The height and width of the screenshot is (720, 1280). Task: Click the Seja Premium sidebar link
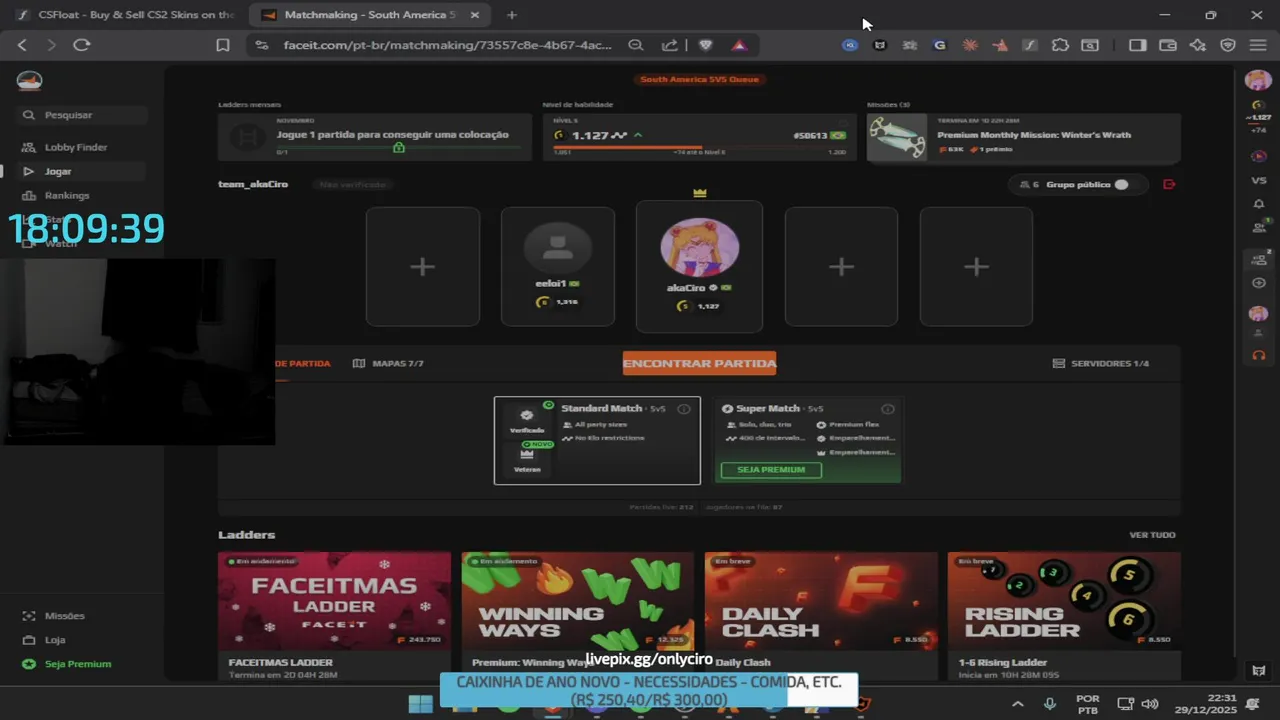(77, 664)
